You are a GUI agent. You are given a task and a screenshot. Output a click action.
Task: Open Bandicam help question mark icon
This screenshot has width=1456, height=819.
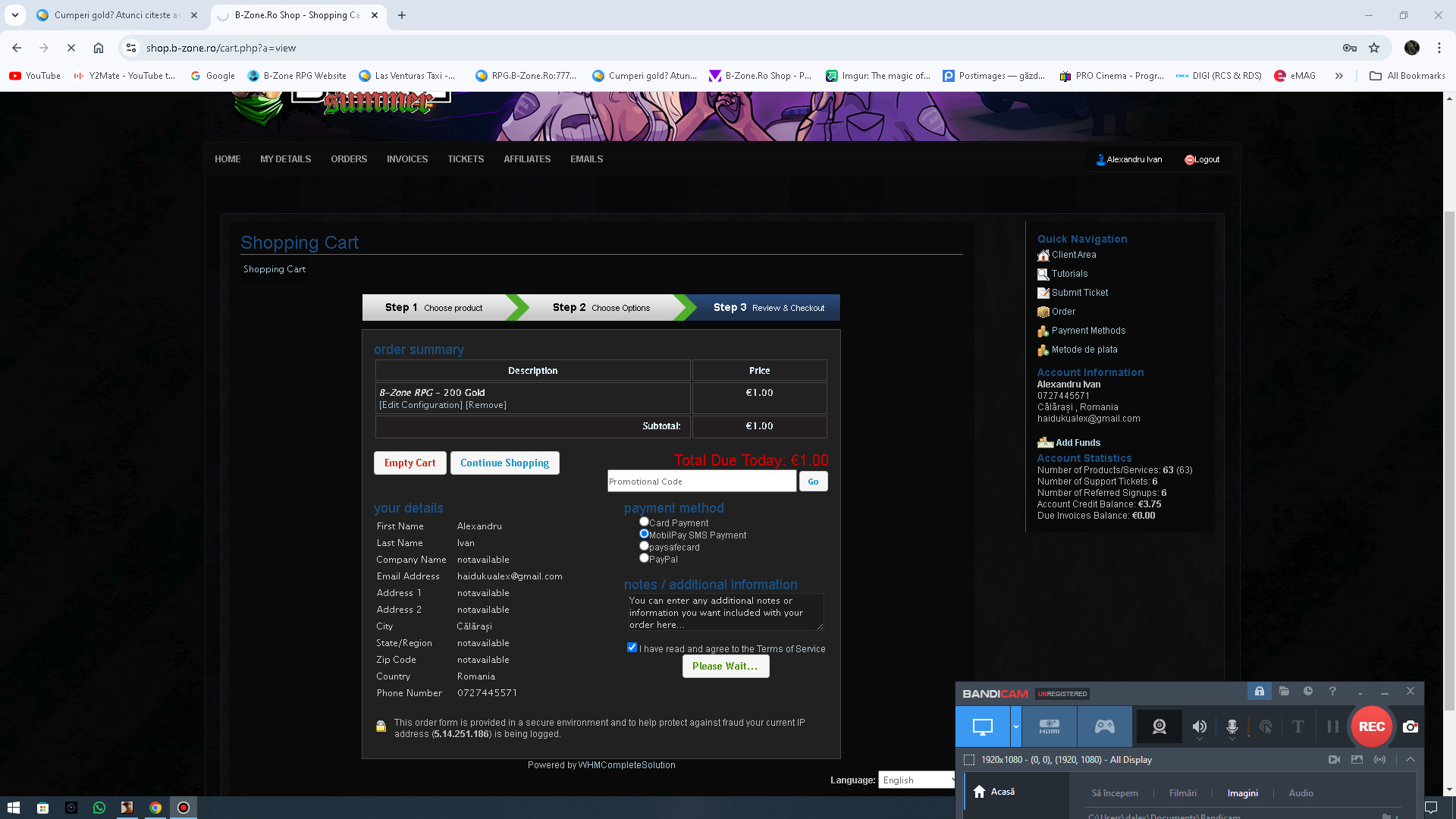(x=1332, y=691)
